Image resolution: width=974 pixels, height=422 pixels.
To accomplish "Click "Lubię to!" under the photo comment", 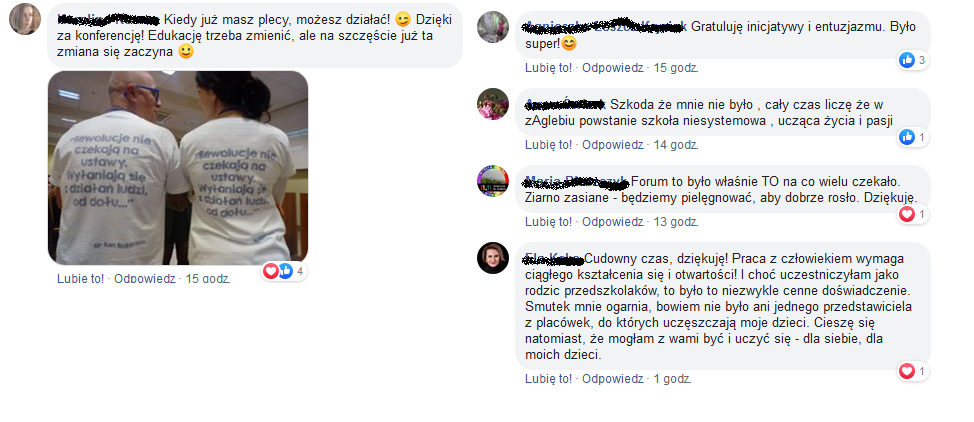I will click(81, 278).
